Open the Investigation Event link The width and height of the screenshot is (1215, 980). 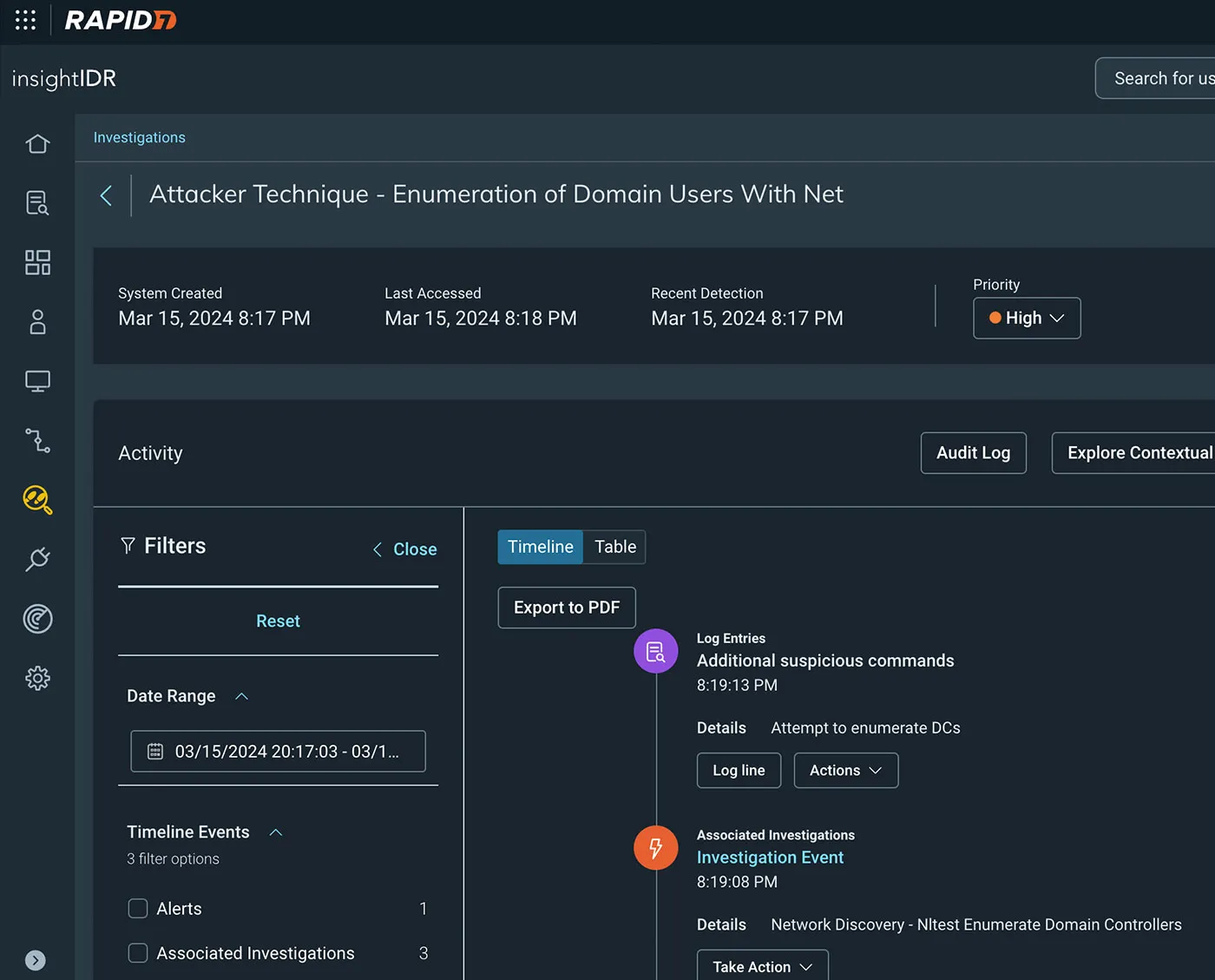pos(770,858)
